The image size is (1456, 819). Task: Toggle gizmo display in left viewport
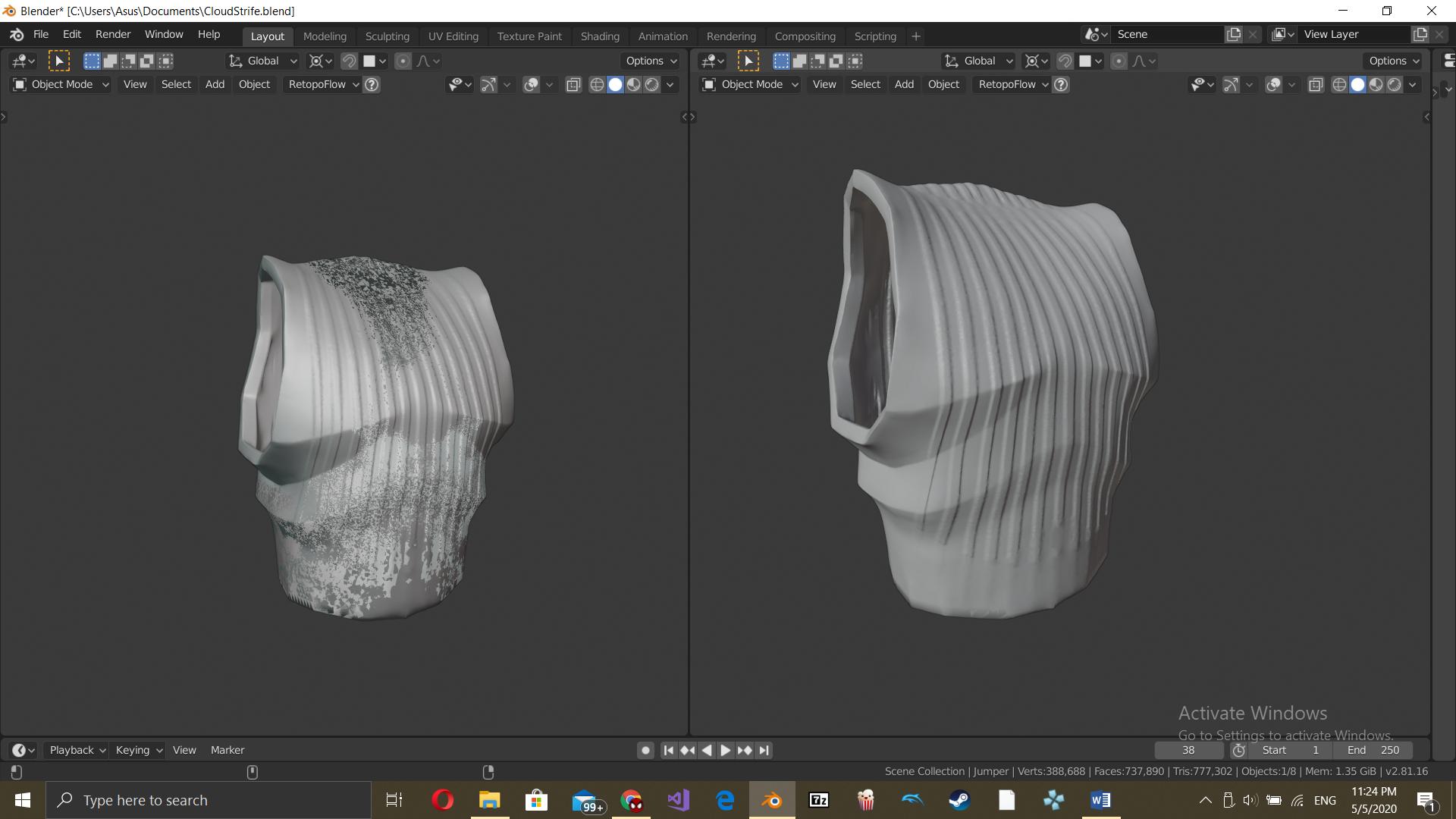tap(488, 84)
